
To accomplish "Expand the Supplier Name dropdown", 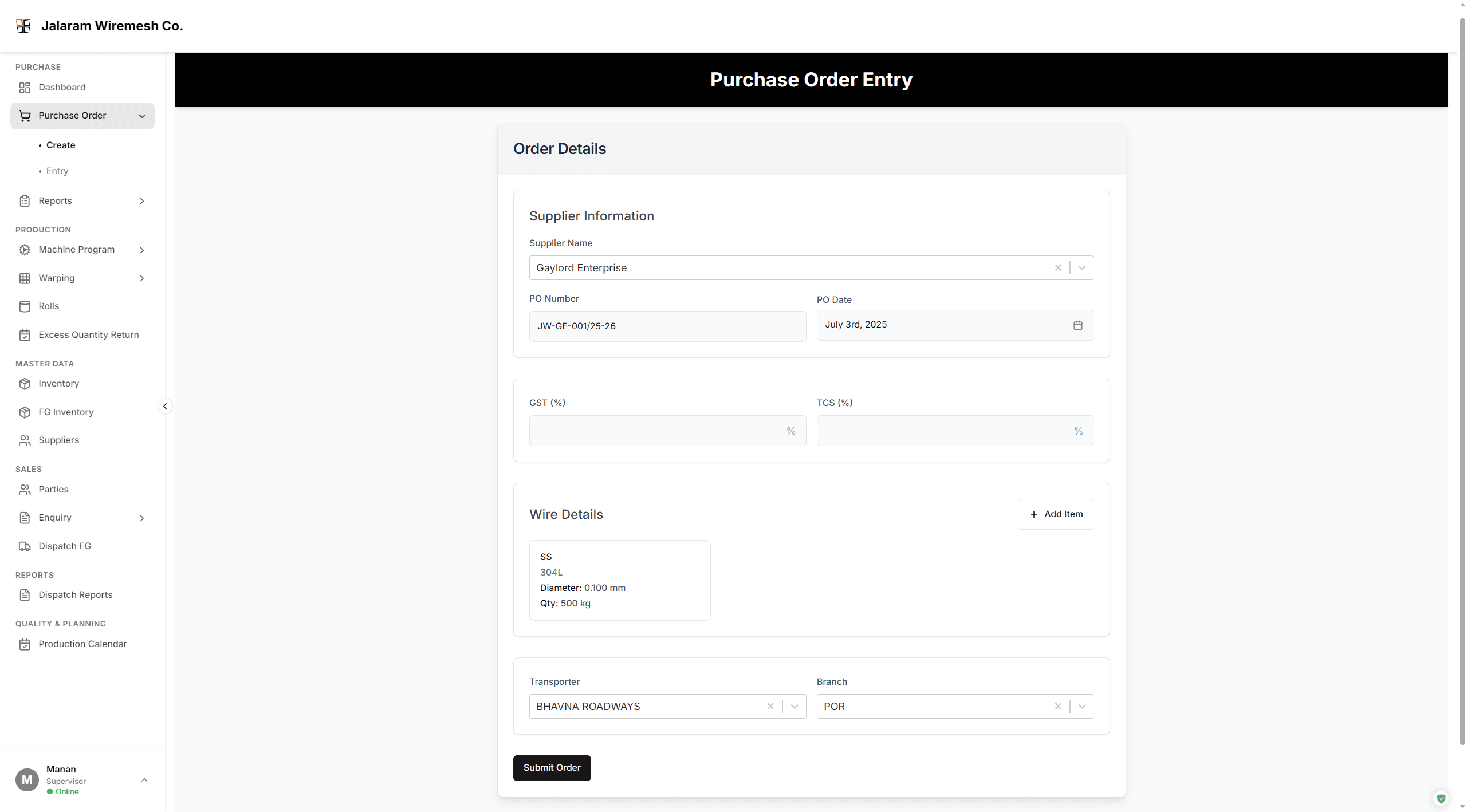I will point(1081,267).
